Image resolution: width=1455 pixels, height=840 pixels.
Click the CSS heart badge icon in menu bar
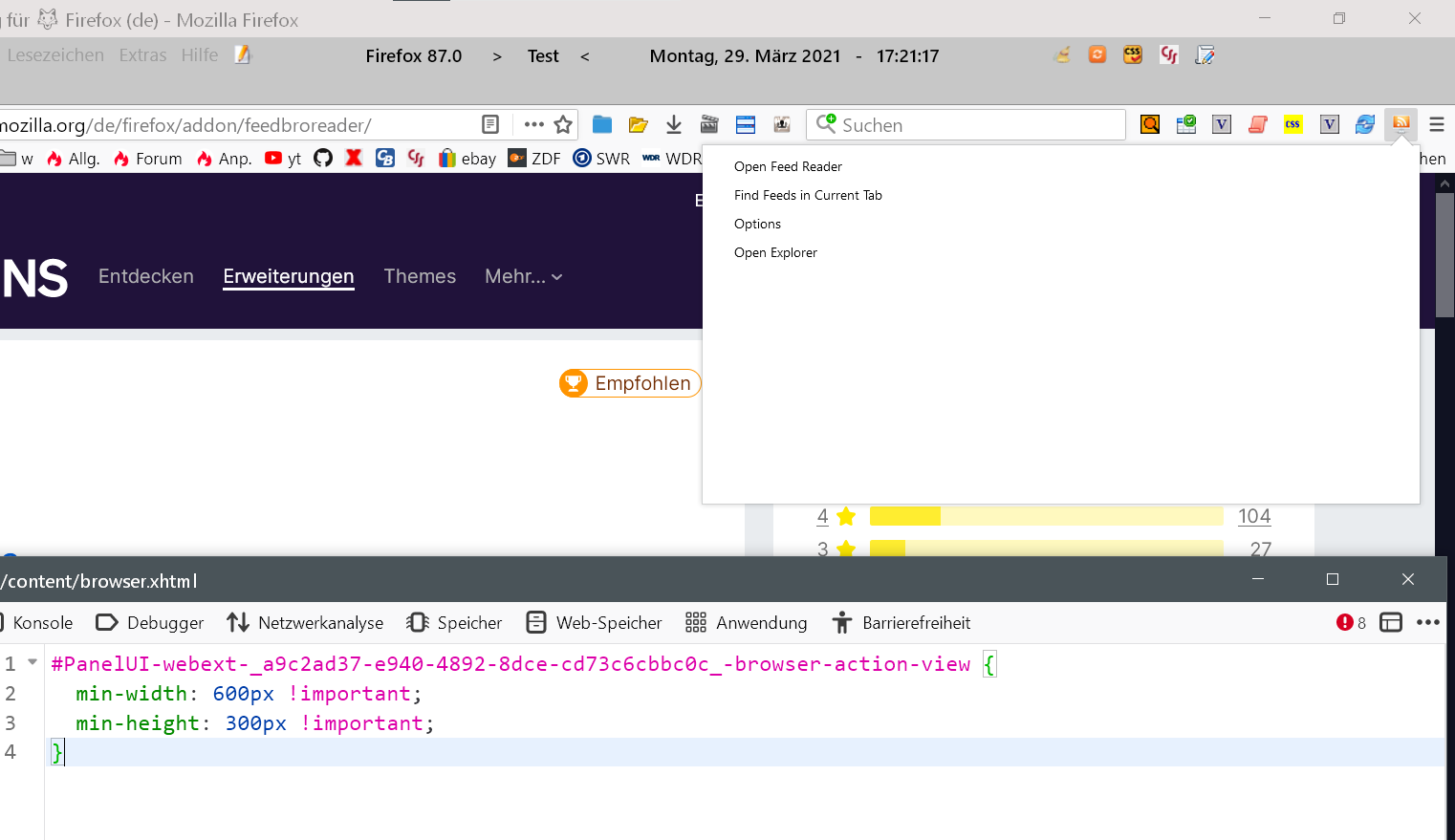point(1133,55)
